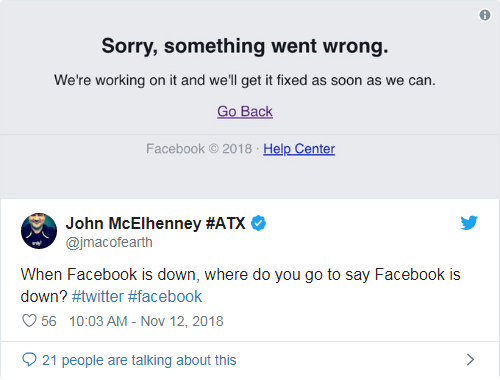Click the info icon in the corner

485,15
